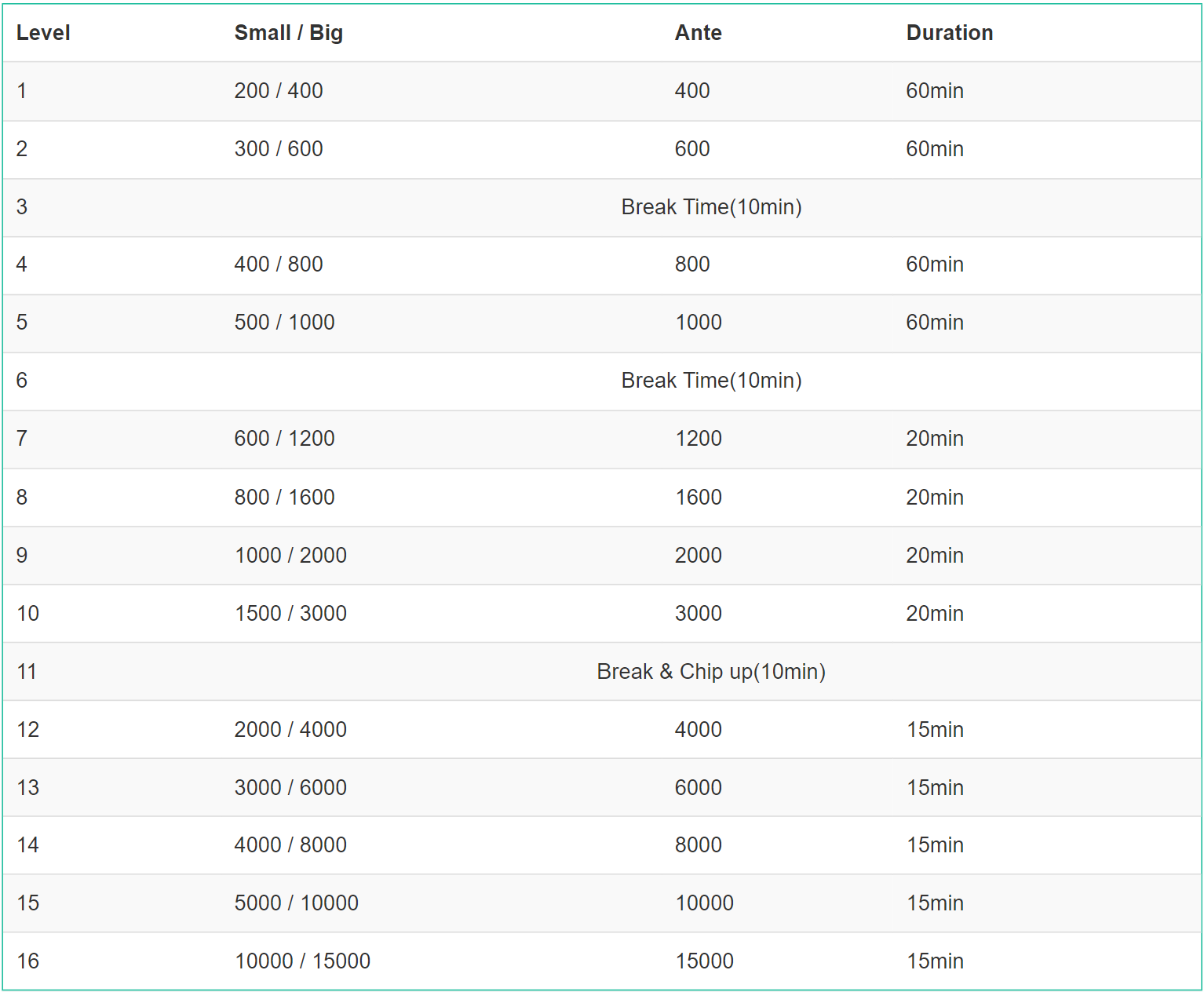Select the 5000 / 10000 blinds cell
1204x992 pixels.
(x=297, y=903)
